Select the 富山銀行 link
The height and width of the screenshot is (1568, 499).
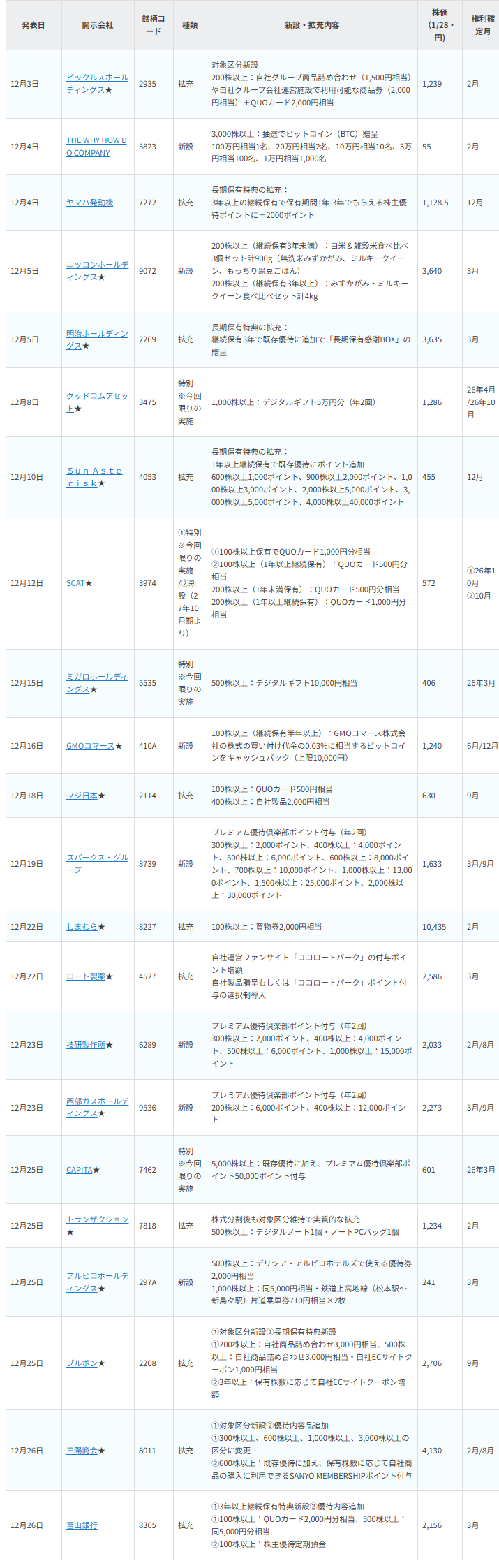click(82, 1525)
